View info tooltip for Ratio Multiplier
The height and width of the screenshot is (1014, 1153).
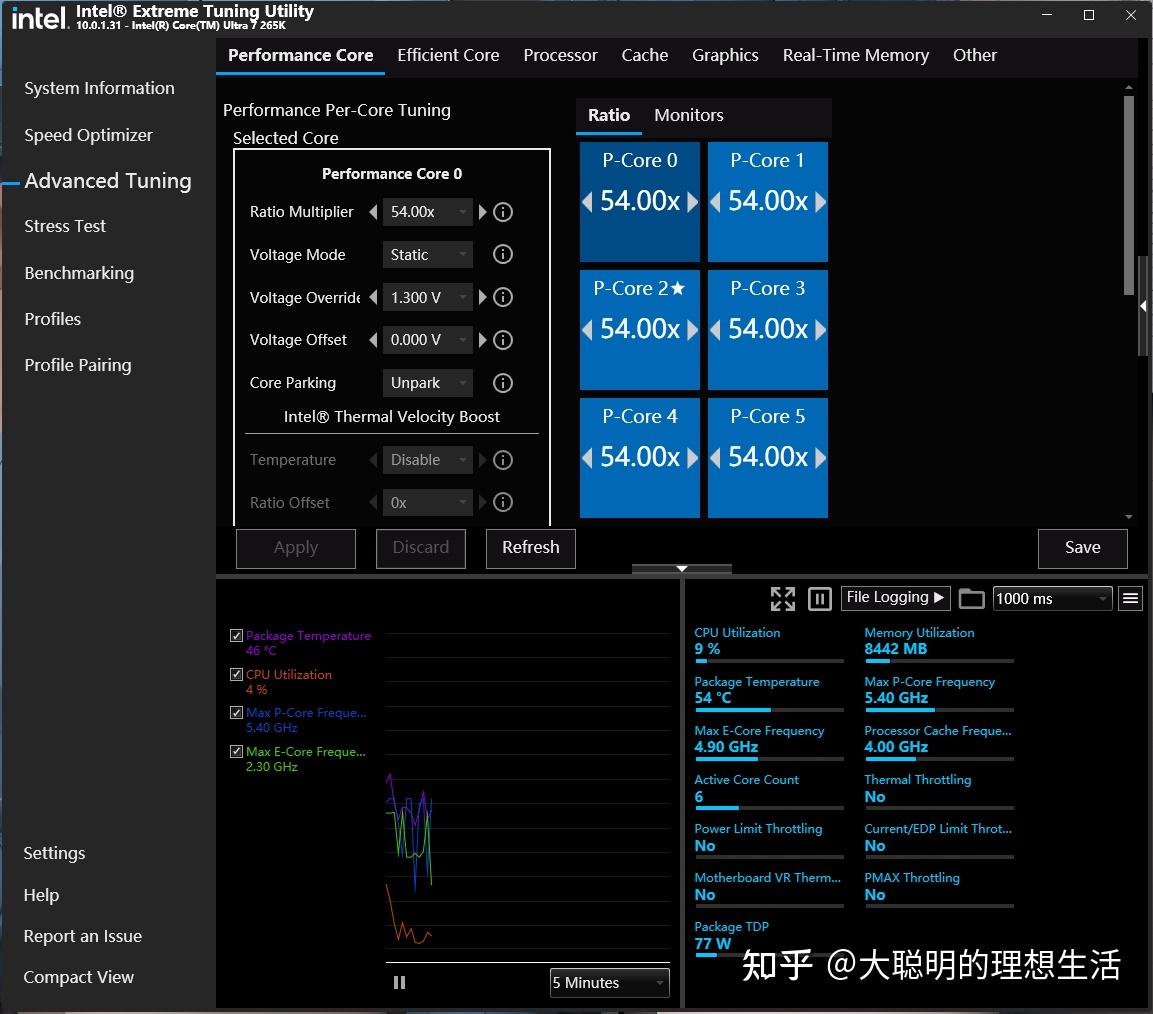tap(503, 212)
